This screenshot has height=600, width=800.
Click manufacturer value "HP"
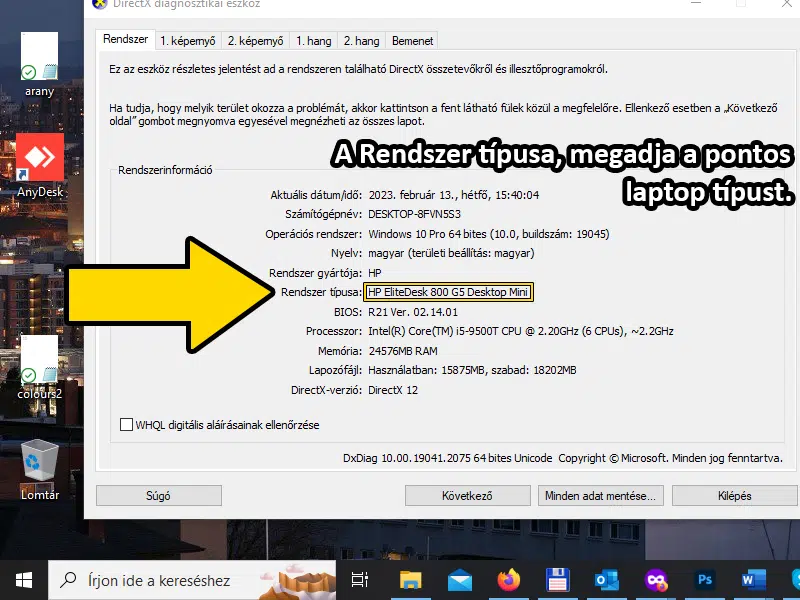point(374,273)
